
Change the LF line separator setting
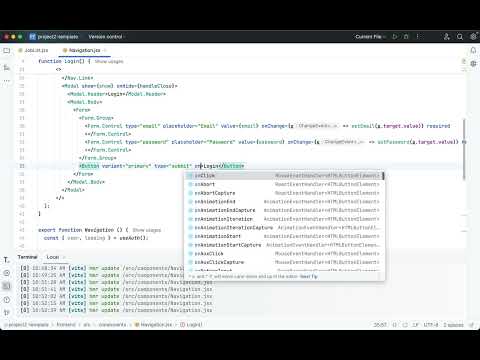[x=416, y=325]
